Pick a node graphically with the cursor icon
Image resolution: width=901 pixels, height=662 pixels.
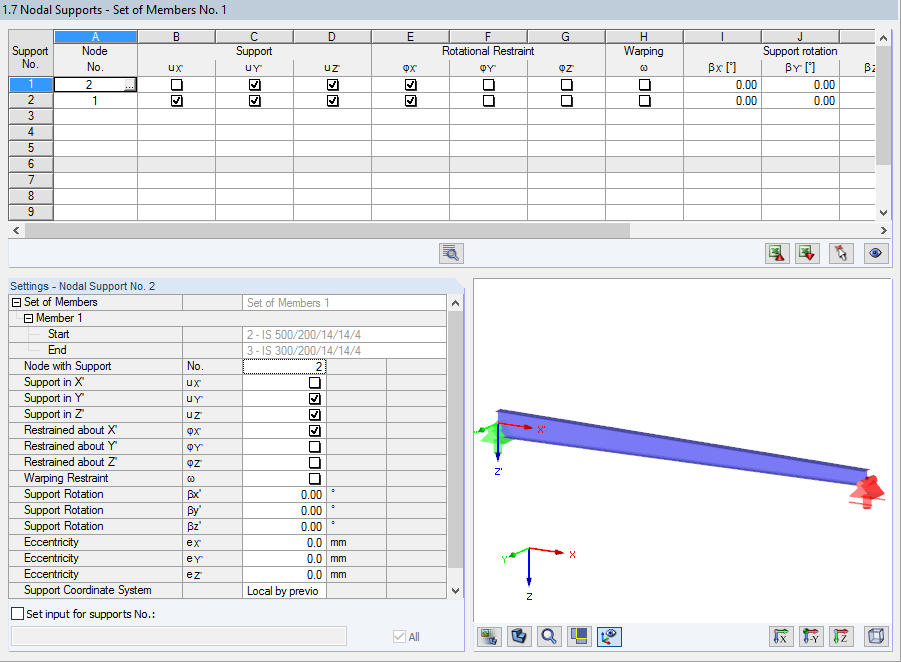tap(840, 253)
